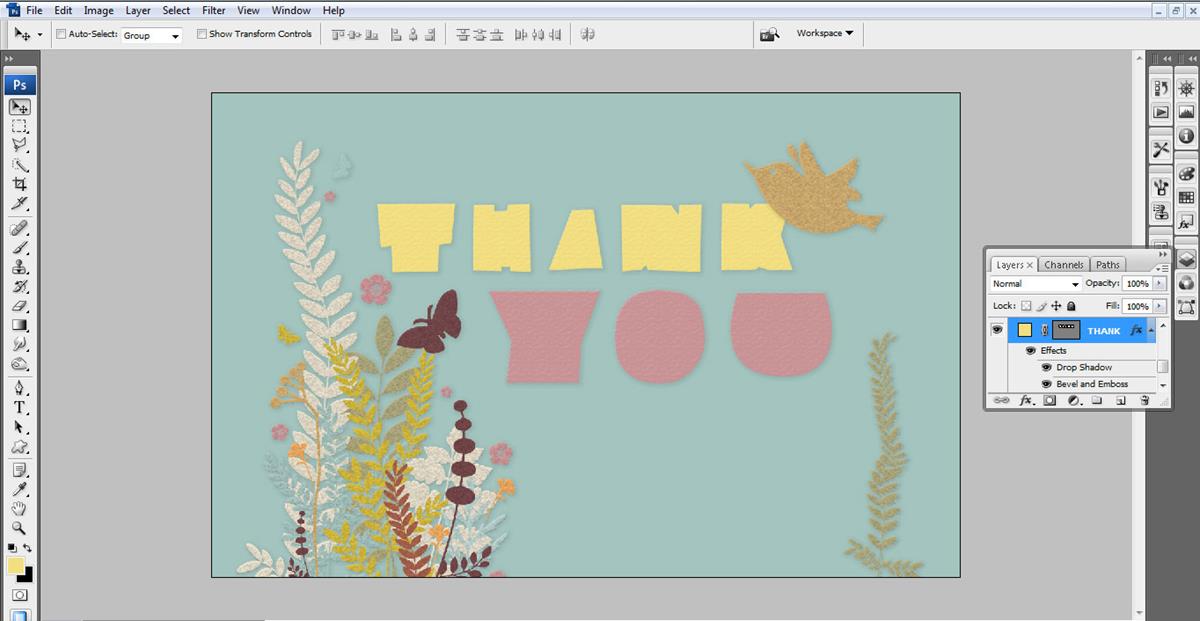Expand the Opacity slider arrow
Screen dimensions: 1200x621
click(1160, 284)
